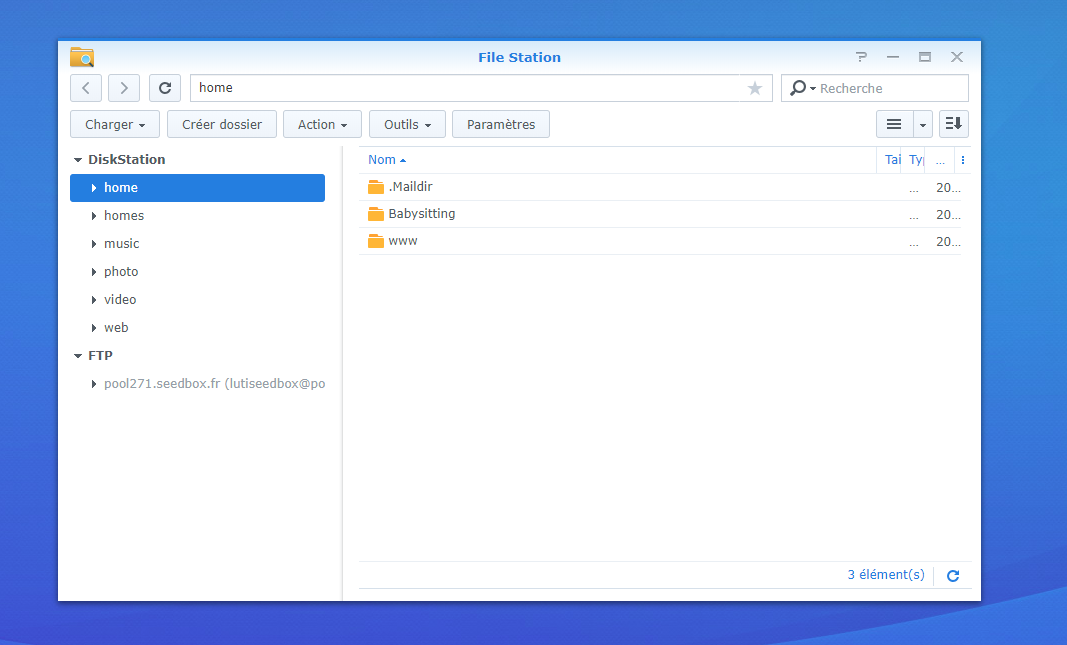Screen dimensions: 1067x645
Task: Click the File Station folder logo icon
Action: pyautogui.click(x=82, y=57)
